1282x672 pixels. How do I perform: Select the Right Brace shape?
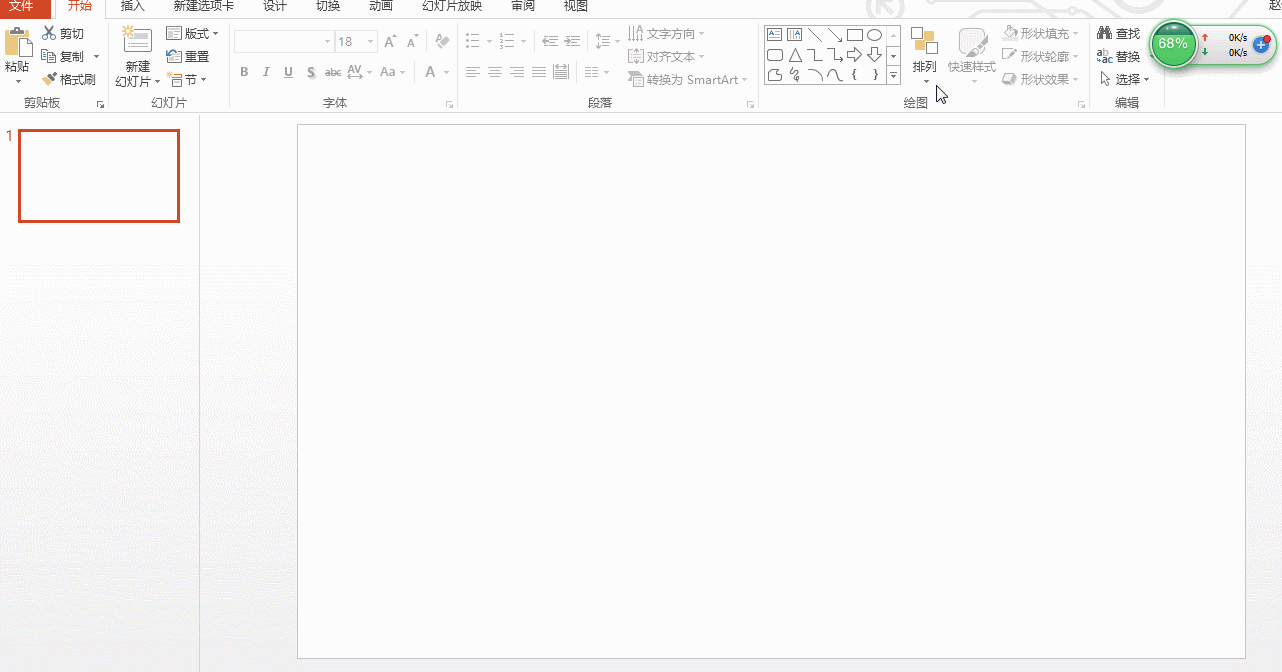[x=875, y=74]
